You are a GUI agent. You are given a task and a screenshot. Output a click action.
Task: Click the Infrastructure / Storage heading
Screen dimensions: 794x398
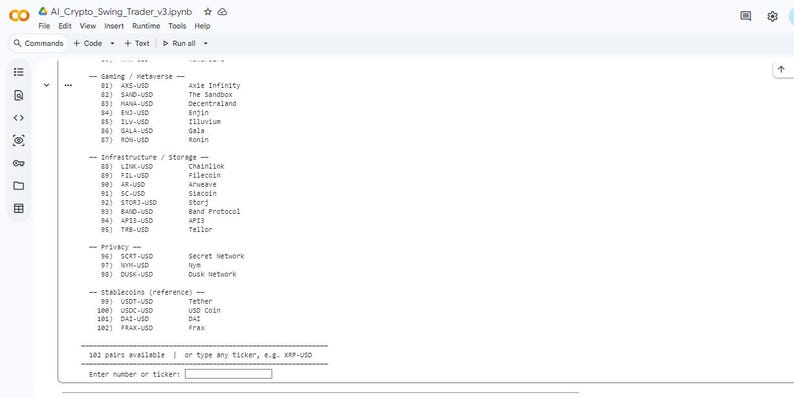click(149, 157)
